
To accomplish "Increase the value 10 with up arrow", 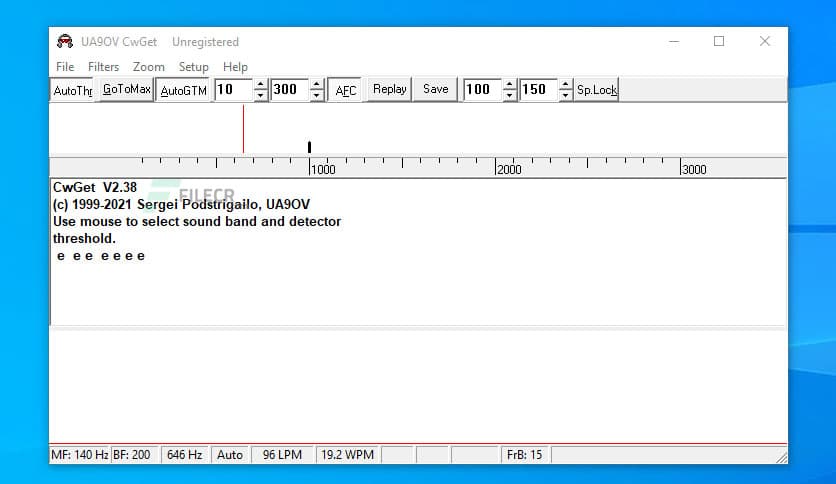I will pyautogui.click(x=260, y=84).
